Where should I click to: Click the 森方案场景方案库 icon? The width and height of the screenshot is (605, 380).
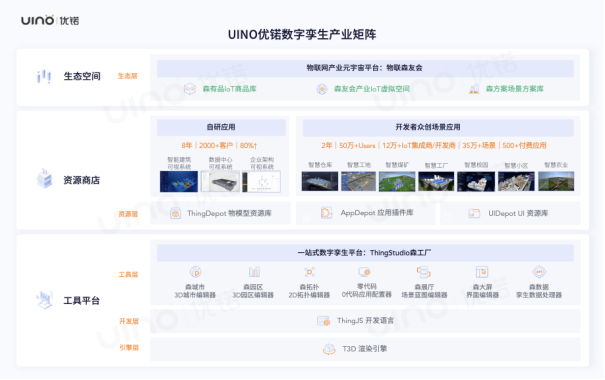coord(474,89)
